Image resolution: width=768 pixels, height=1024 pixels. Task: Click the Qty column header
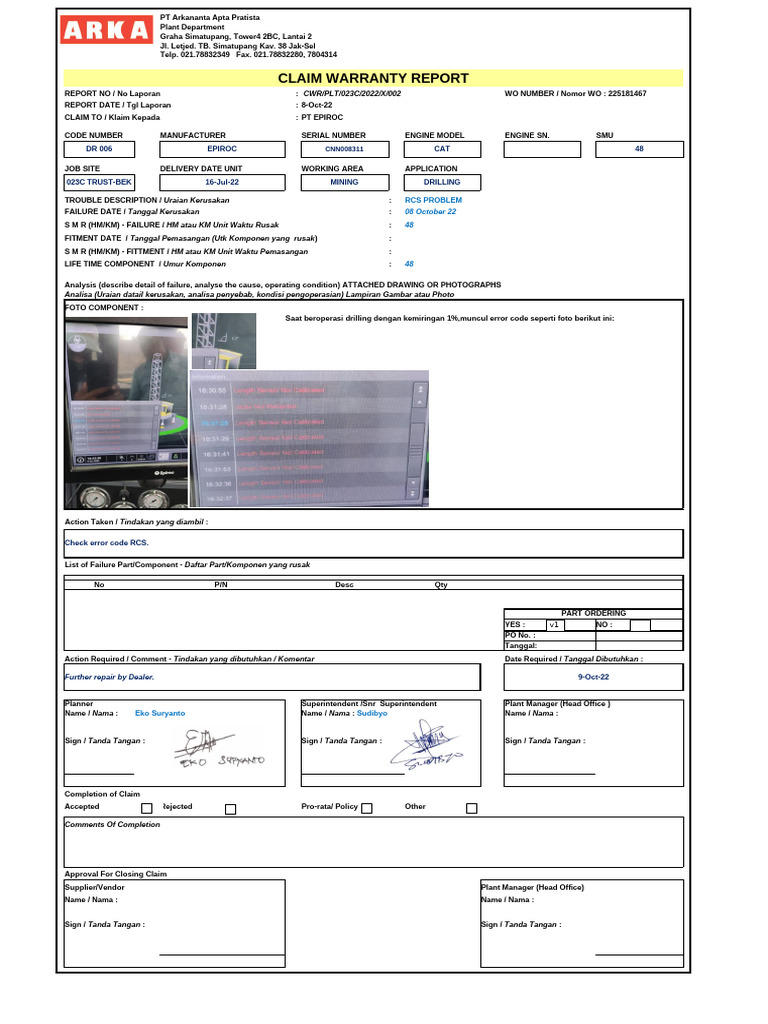(x=441, y=585)
